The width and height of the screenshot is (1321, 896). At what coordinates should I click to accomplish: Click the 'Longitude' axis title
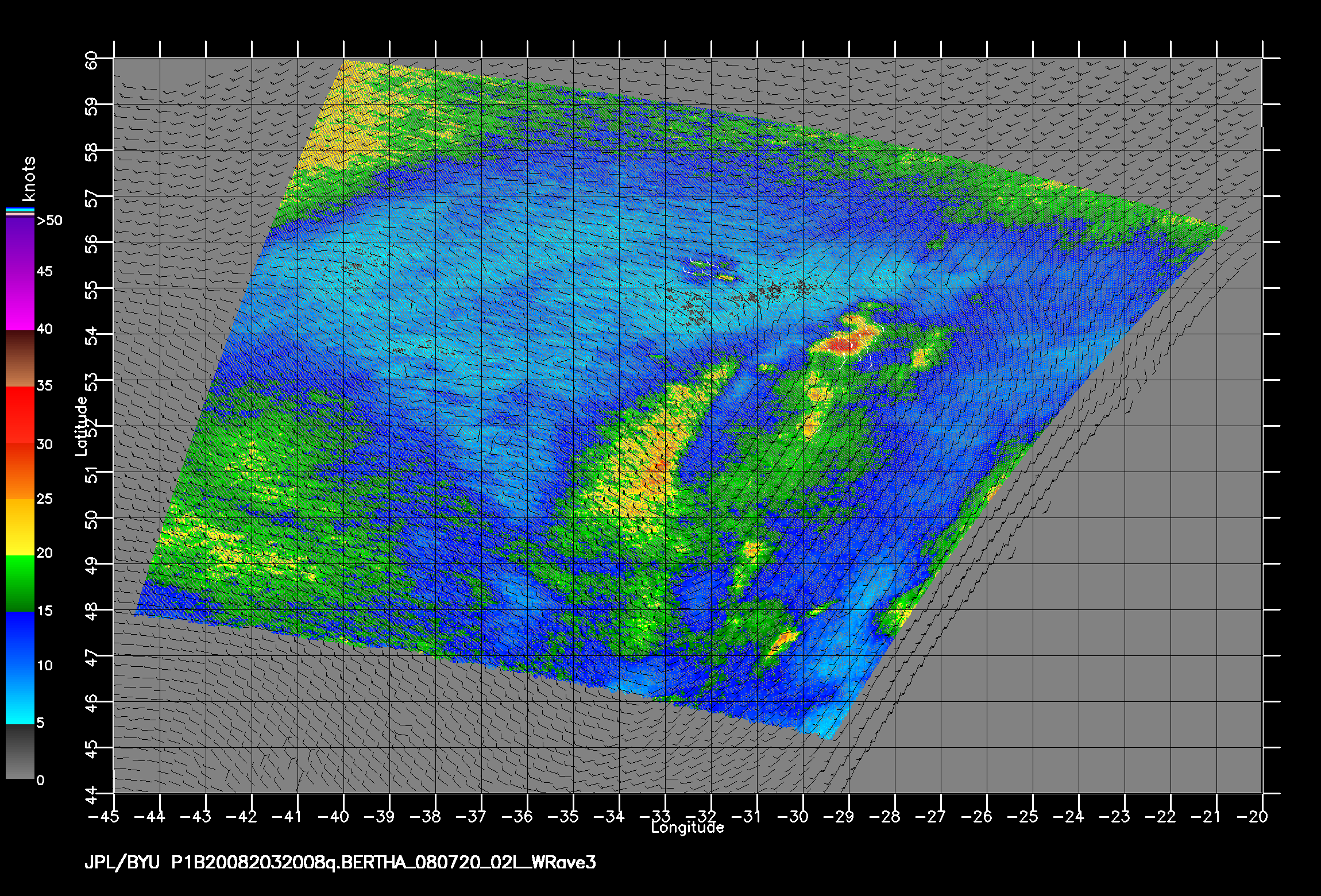click(x=687, y=828)
